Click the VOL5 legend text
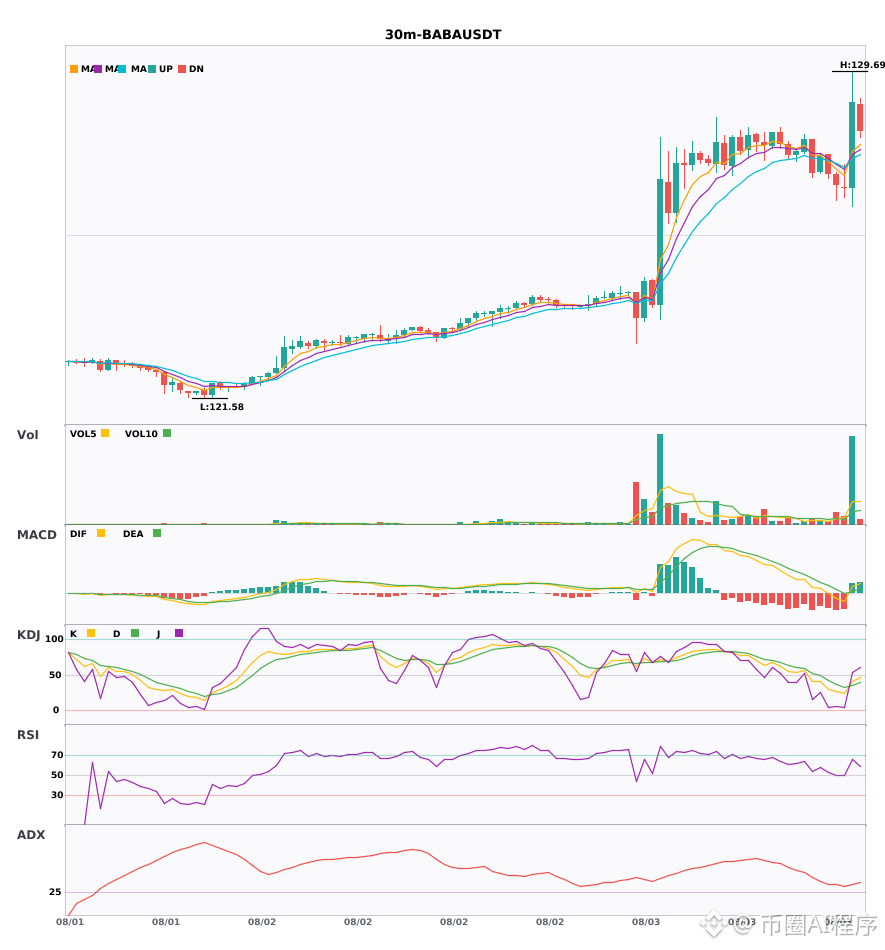Viewport: 885px width, 950px height. coord(83,434)
